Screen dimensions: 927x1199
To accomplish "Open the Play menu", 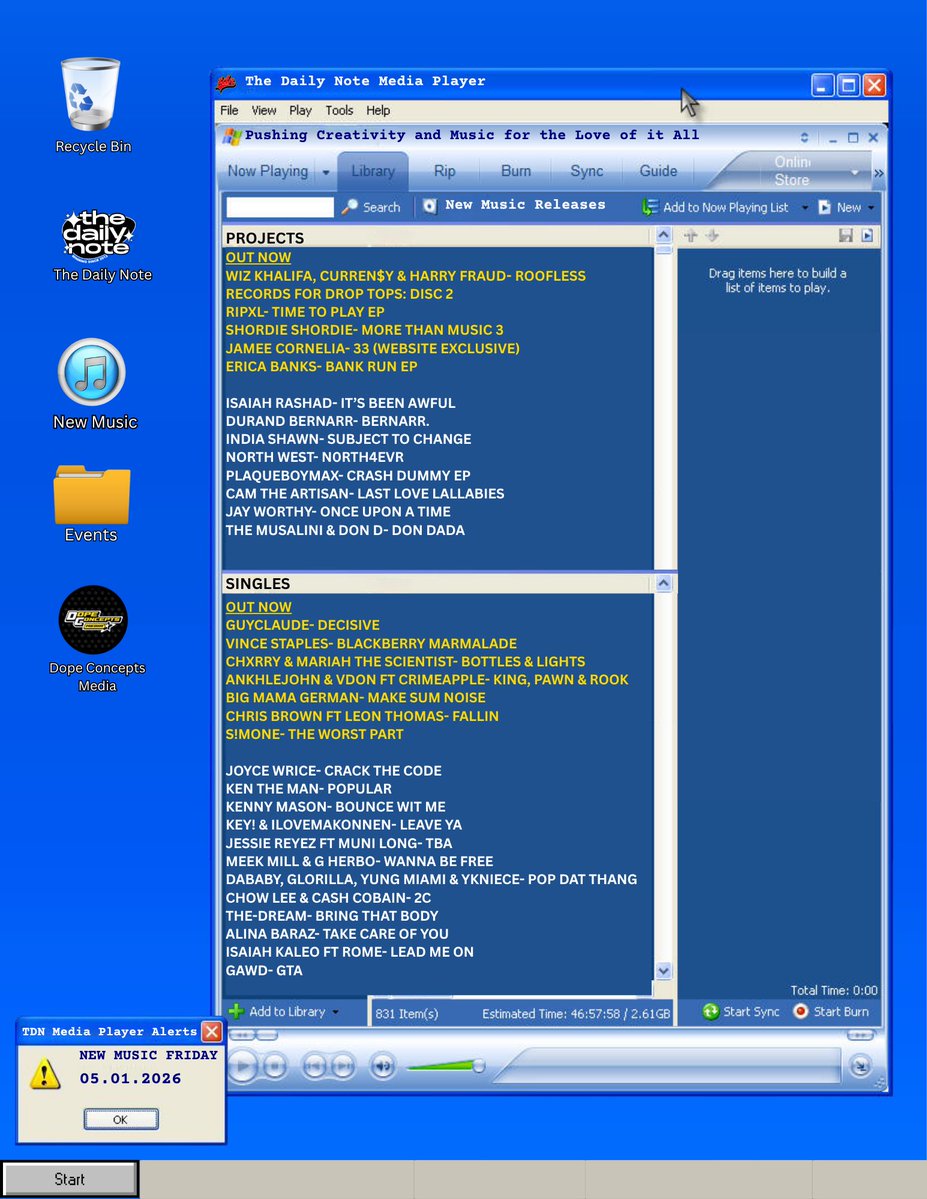I will (x=301, y=110).
